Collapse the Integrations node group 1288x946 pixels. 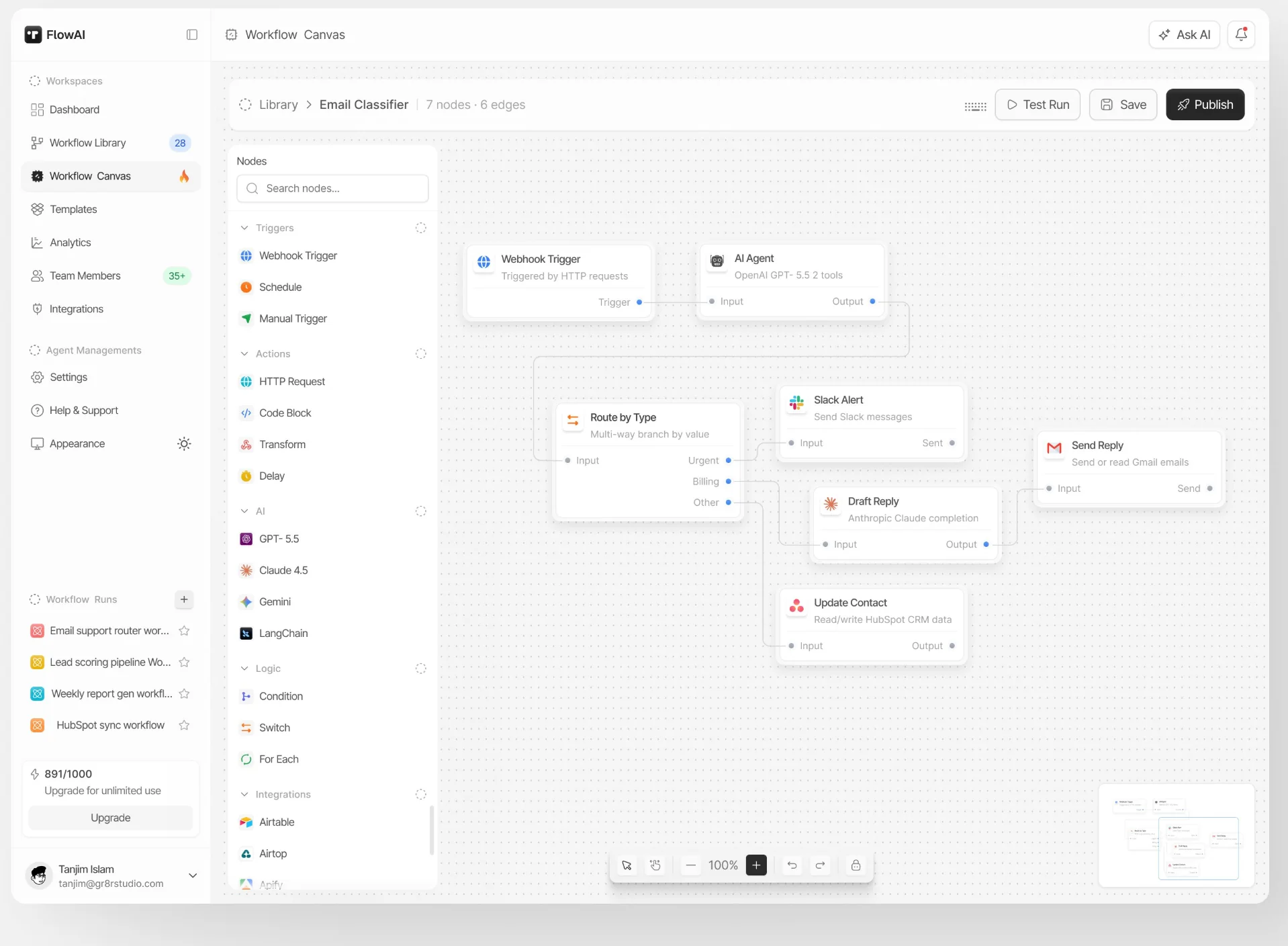[244, 794]
